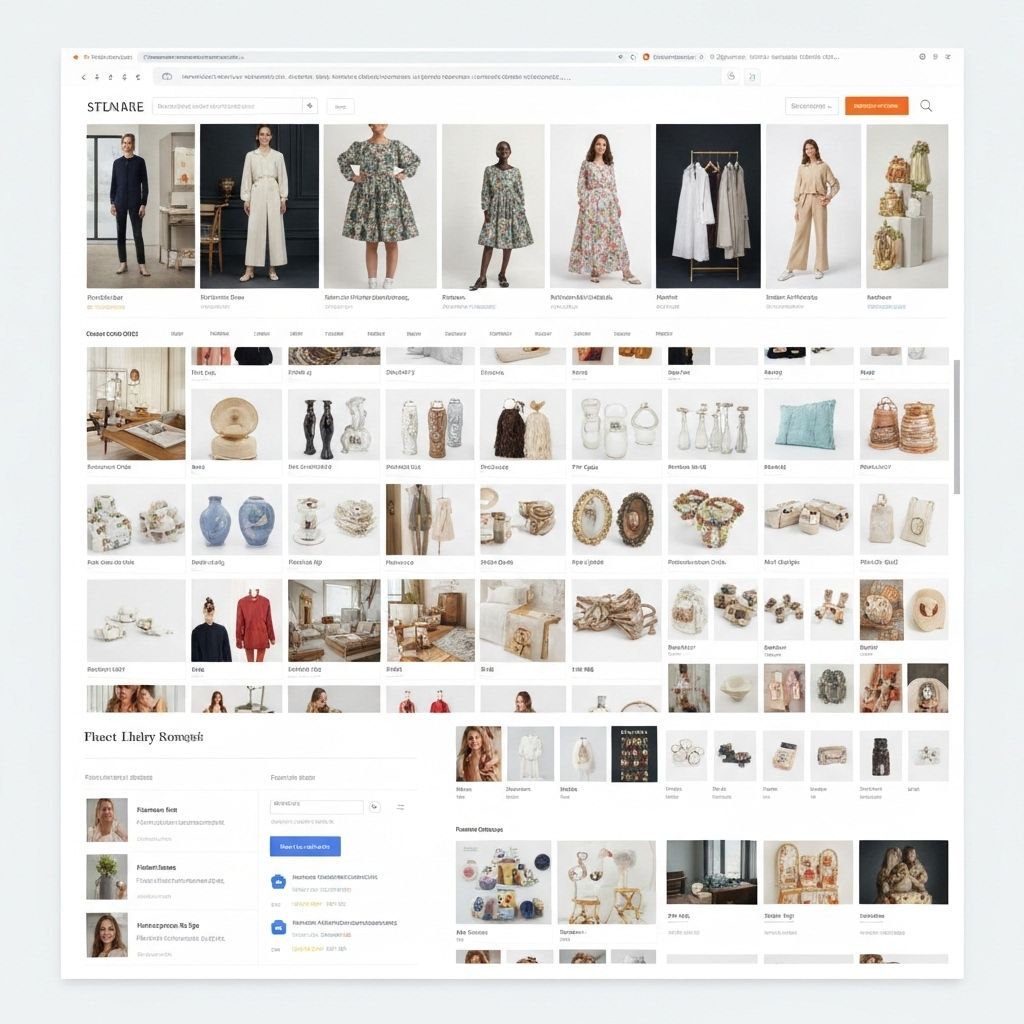Open the blue pillow product thumbnail
The image size is (1024, 1024).
[808, 424]
